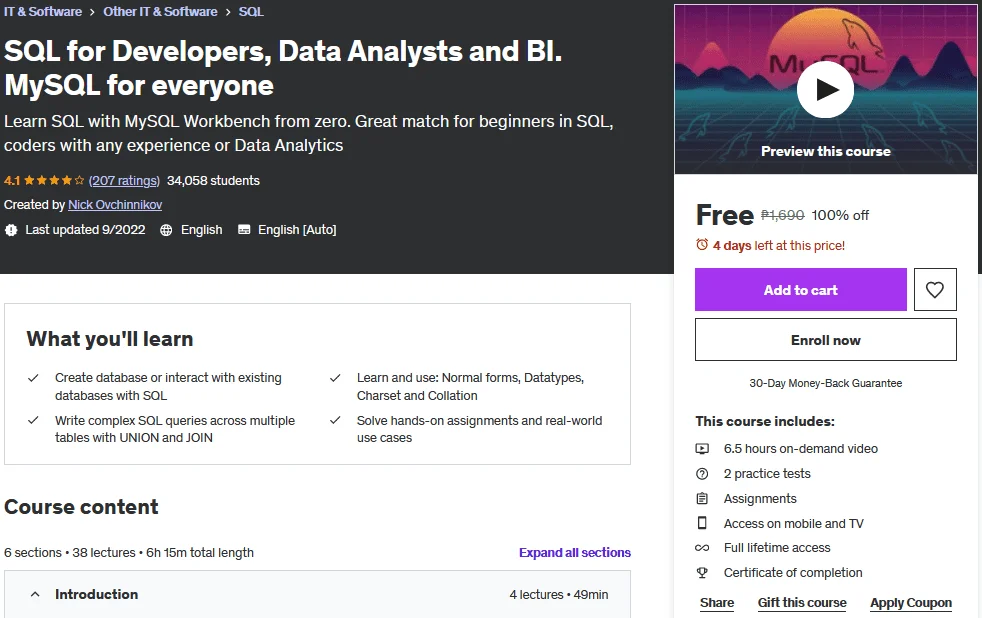
Task: Click the English [Auto] captions text
Action: [x=297, y=230]
